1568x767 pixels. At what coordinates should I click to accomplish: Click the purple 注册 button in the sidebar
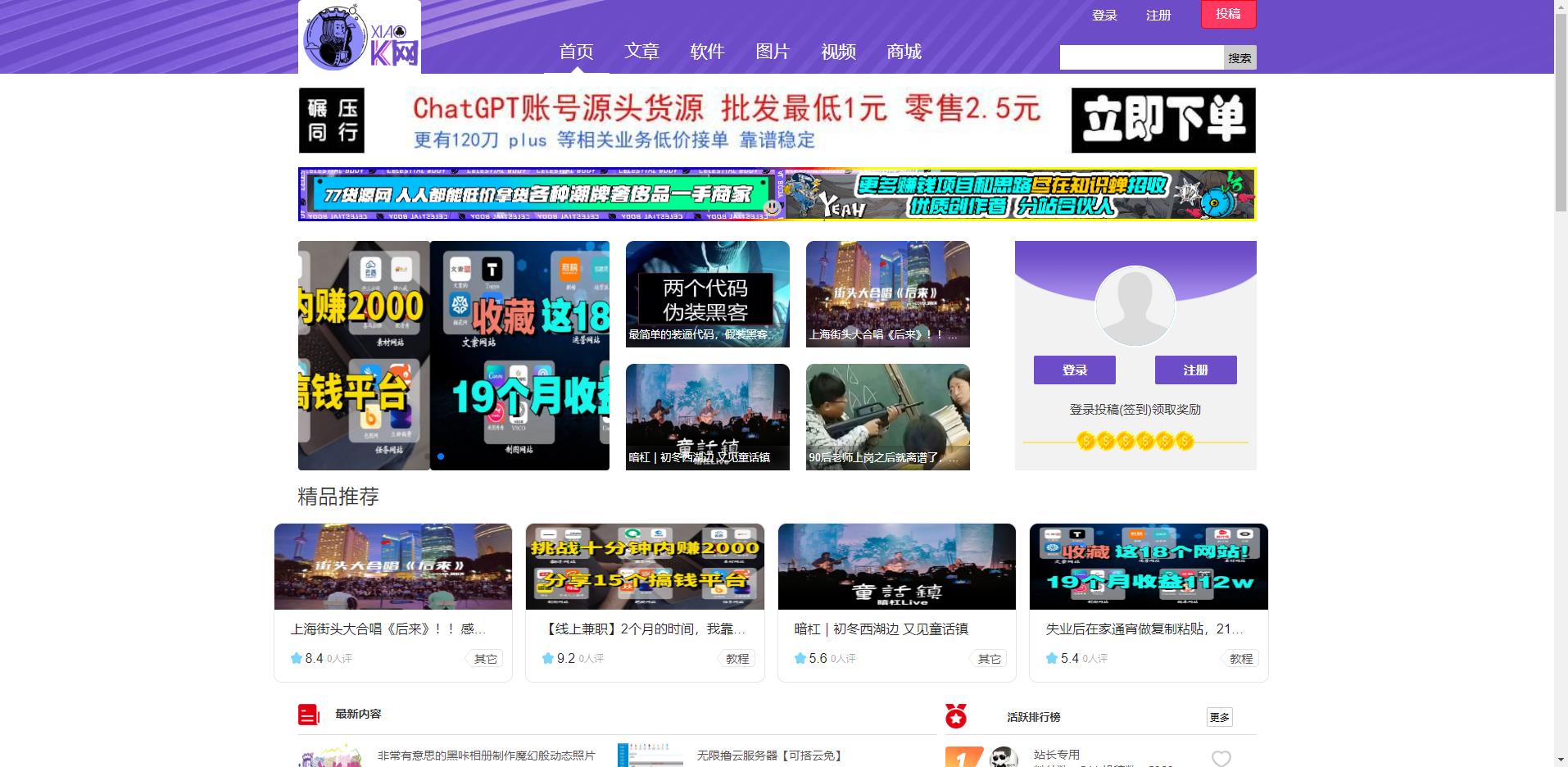point(1194,370)
